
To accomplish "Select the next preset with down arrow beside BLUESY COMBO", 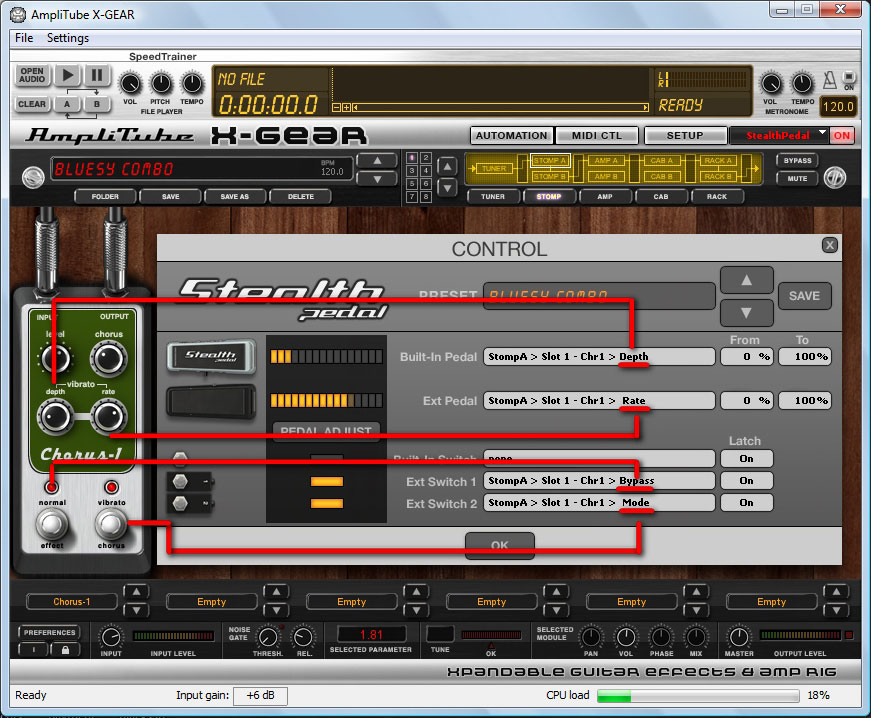I will point(377,179).
